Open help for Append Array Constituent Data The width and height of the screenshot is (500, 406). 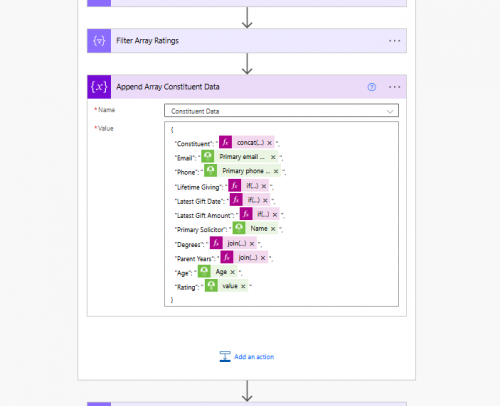372,87
